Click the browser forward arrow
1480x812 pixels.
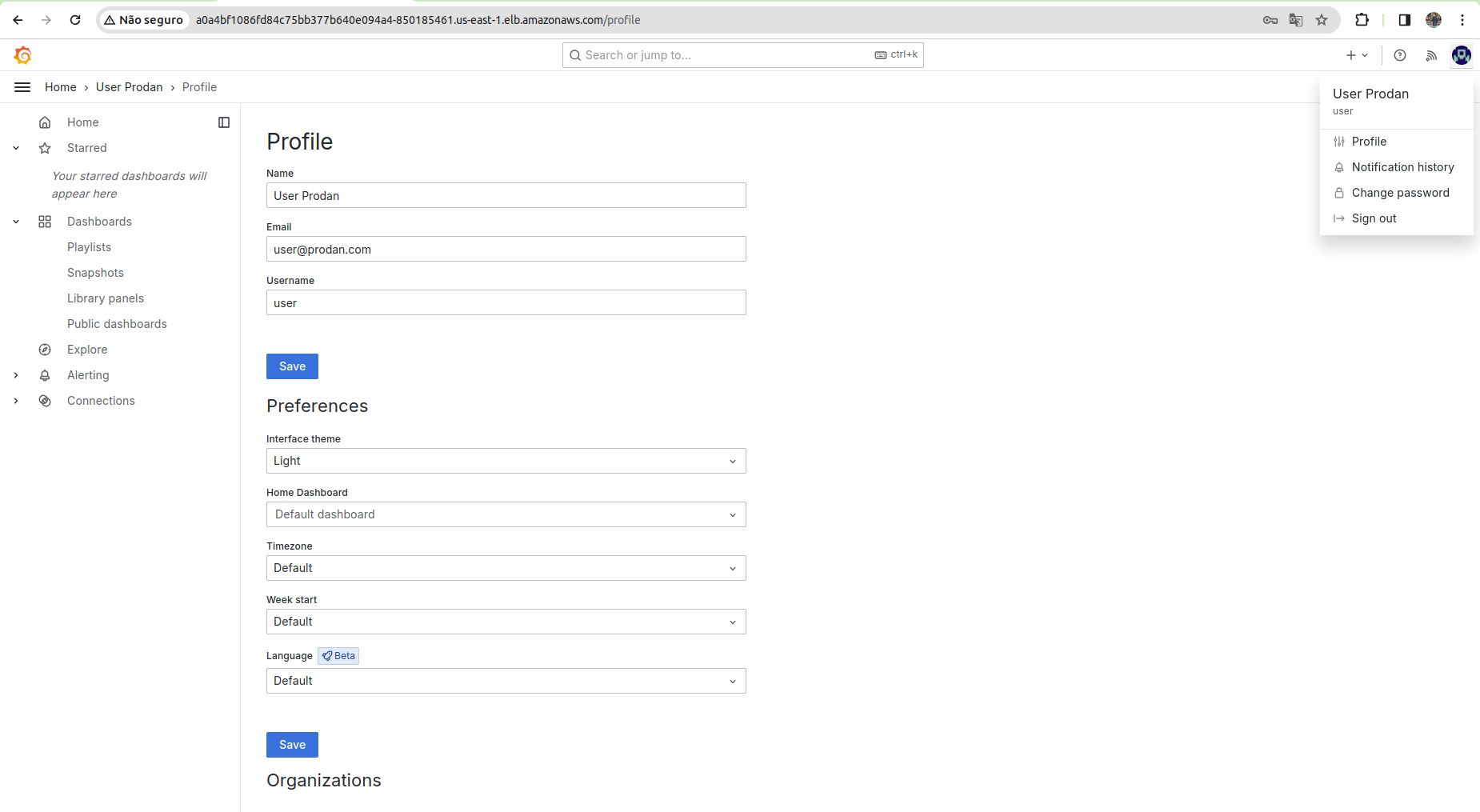[46, 20]
